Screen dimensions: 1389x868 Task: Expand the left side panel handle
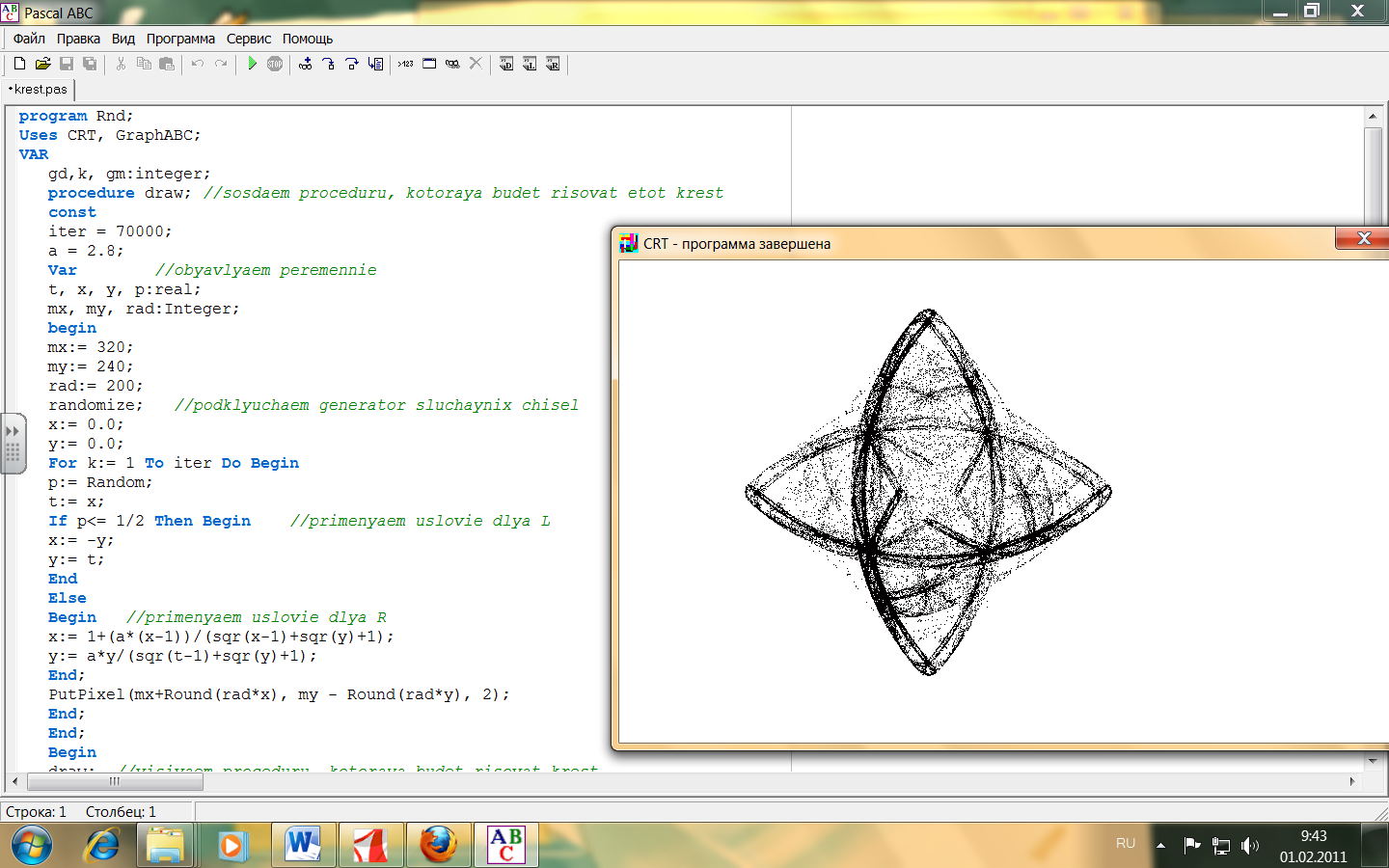13,444
